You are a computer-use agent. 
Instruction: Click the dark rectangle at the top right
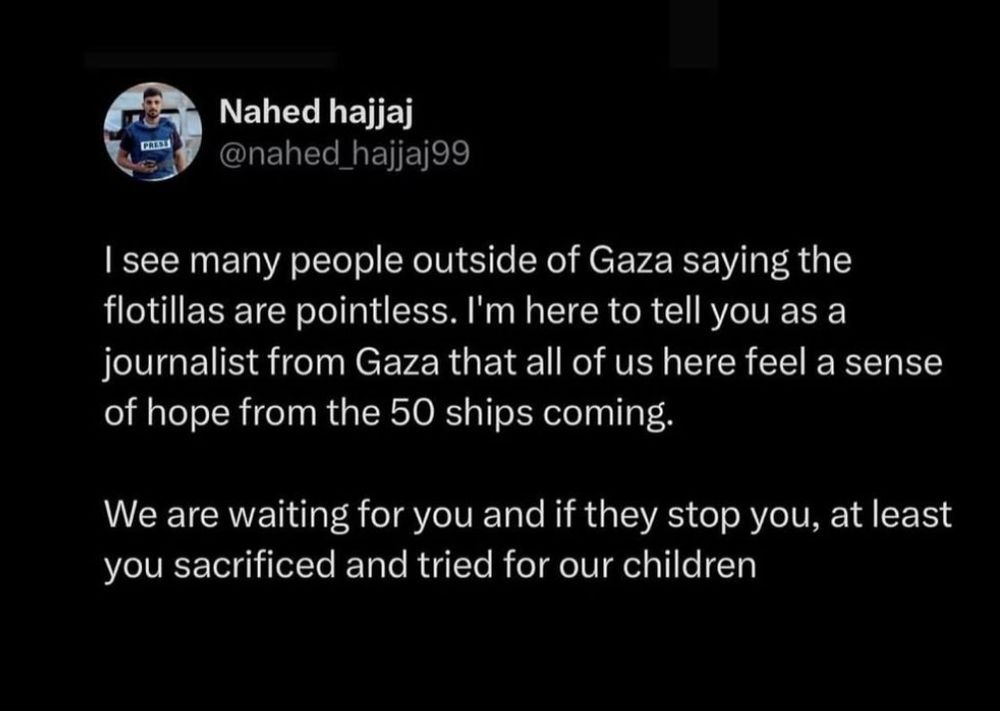[694, 33]
